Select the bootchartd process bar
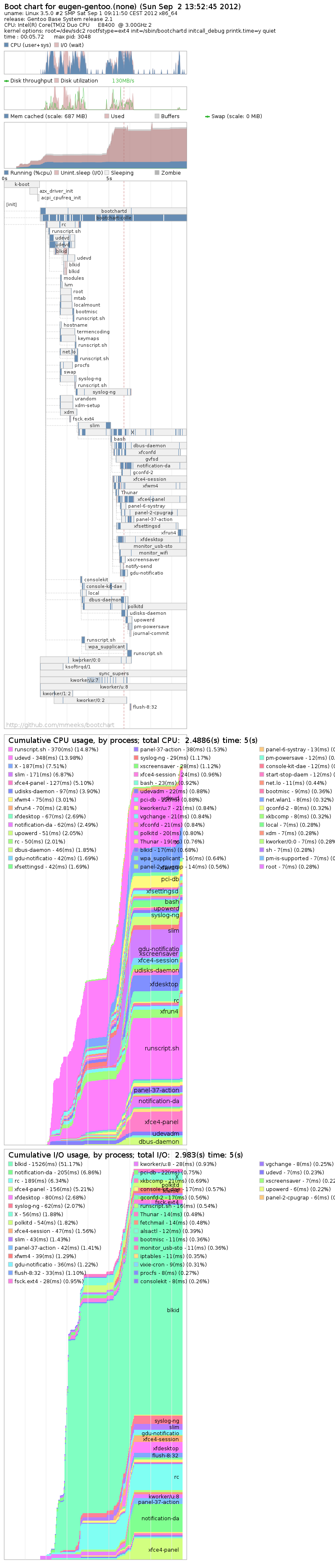 point(113,211)
